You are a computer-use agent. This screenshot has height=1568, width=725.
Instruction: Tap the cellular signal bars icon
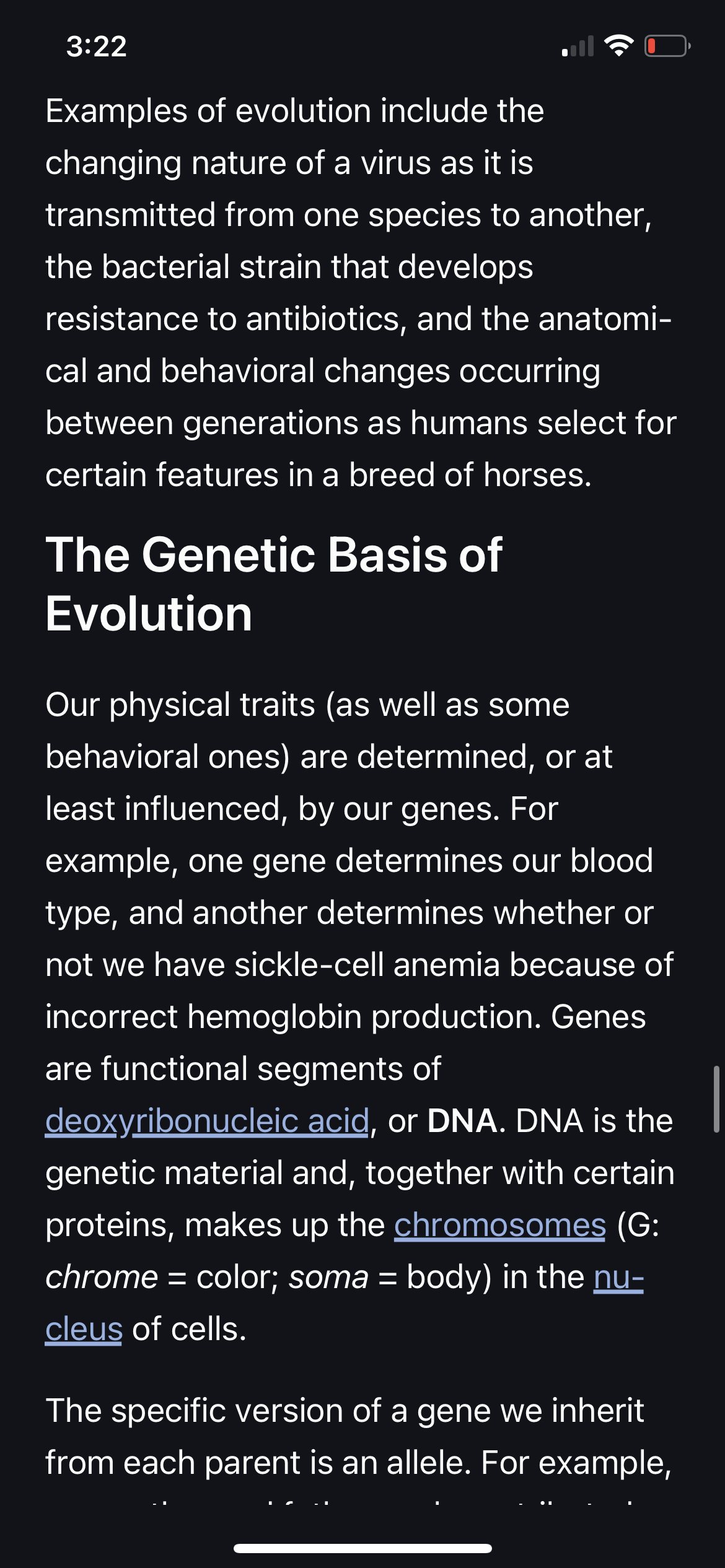click(578, 46)
